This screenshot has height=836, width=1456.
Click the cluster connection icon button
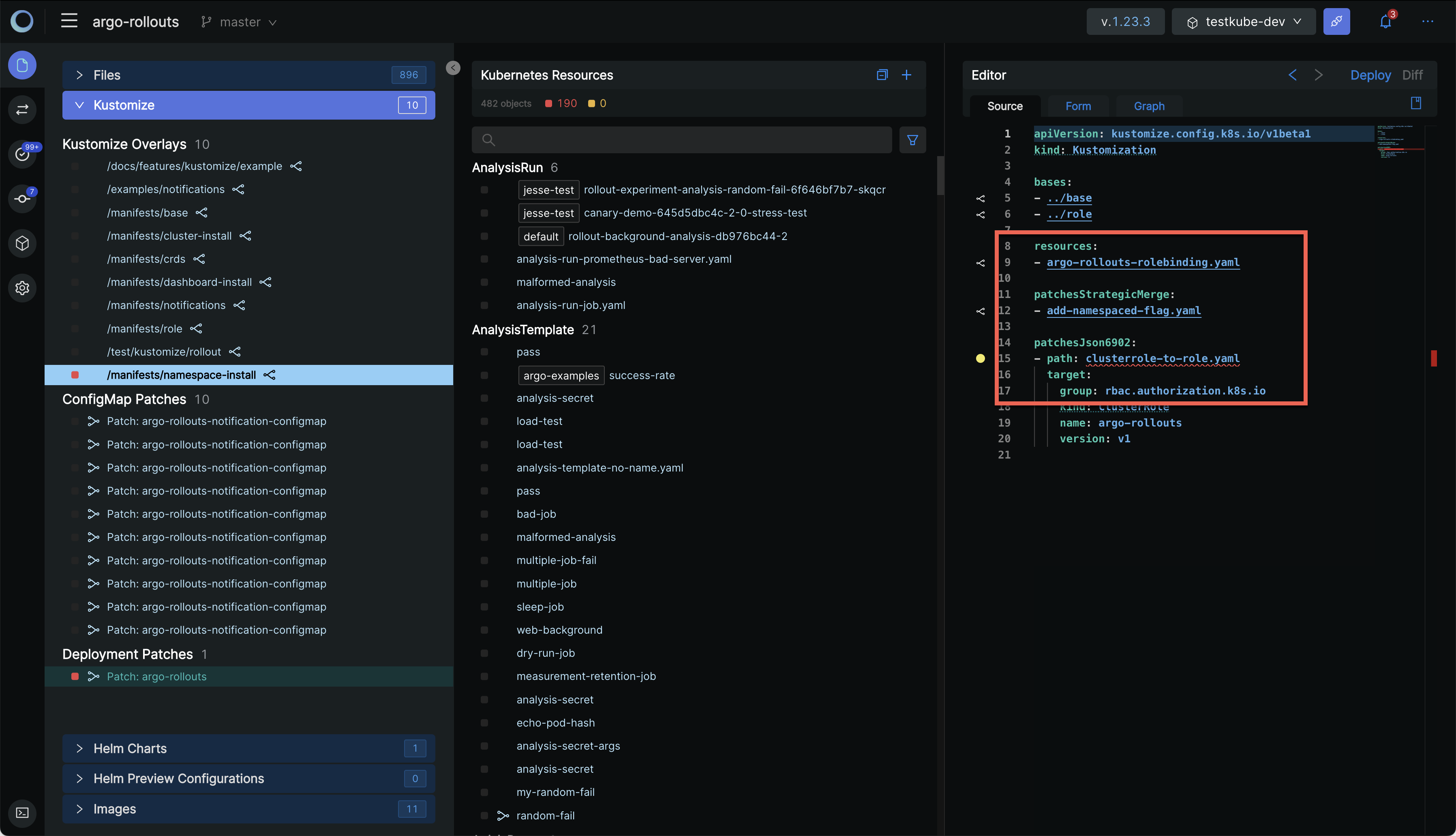tap(1336, 22)
